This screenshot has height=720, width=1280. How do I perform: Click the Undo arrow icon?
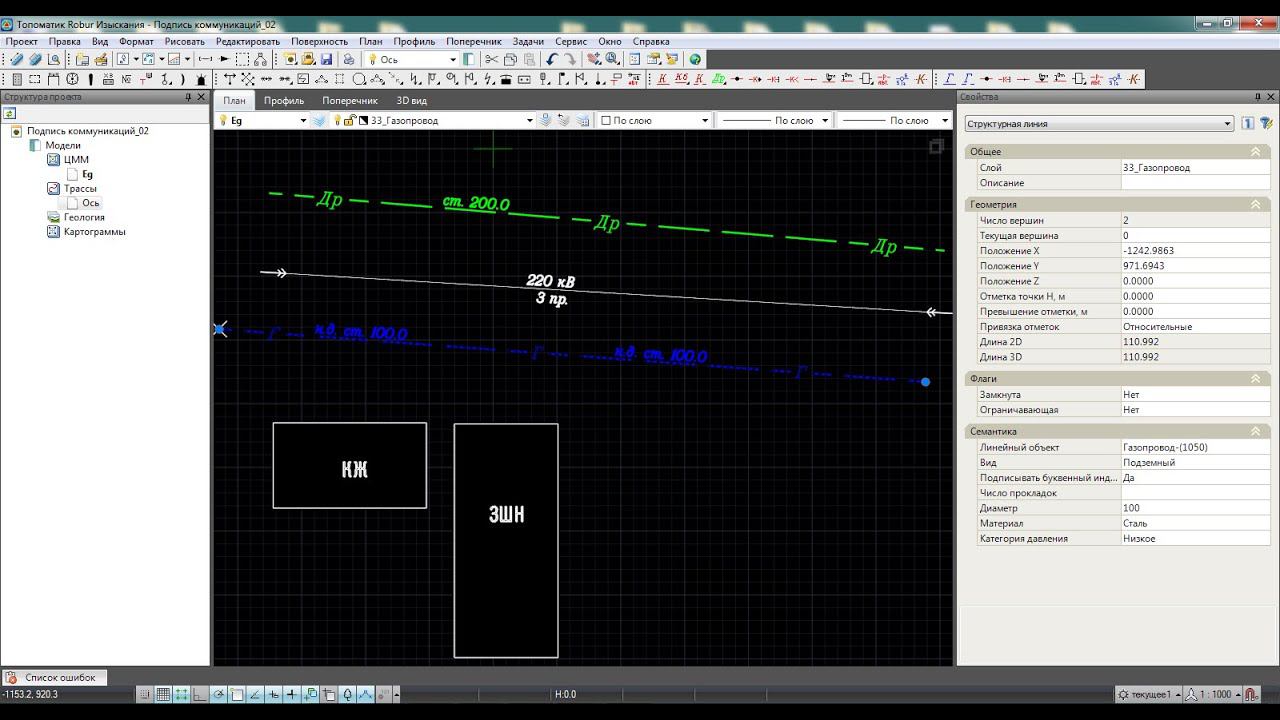552,60
